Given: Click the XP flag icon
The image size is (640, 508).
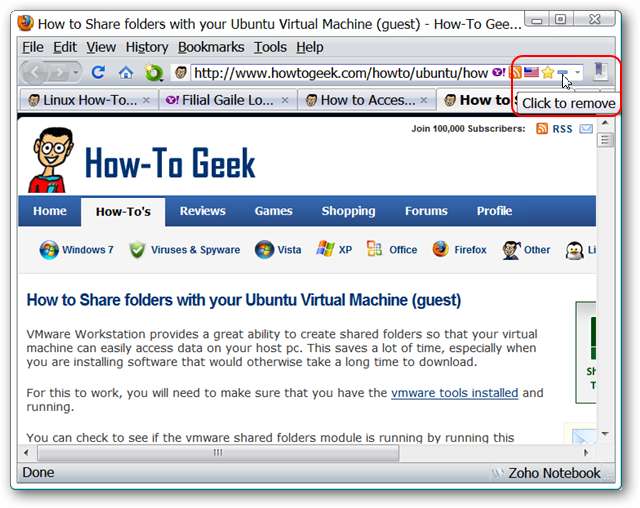Looking at the screenshot, I should [x=325, y=248].
